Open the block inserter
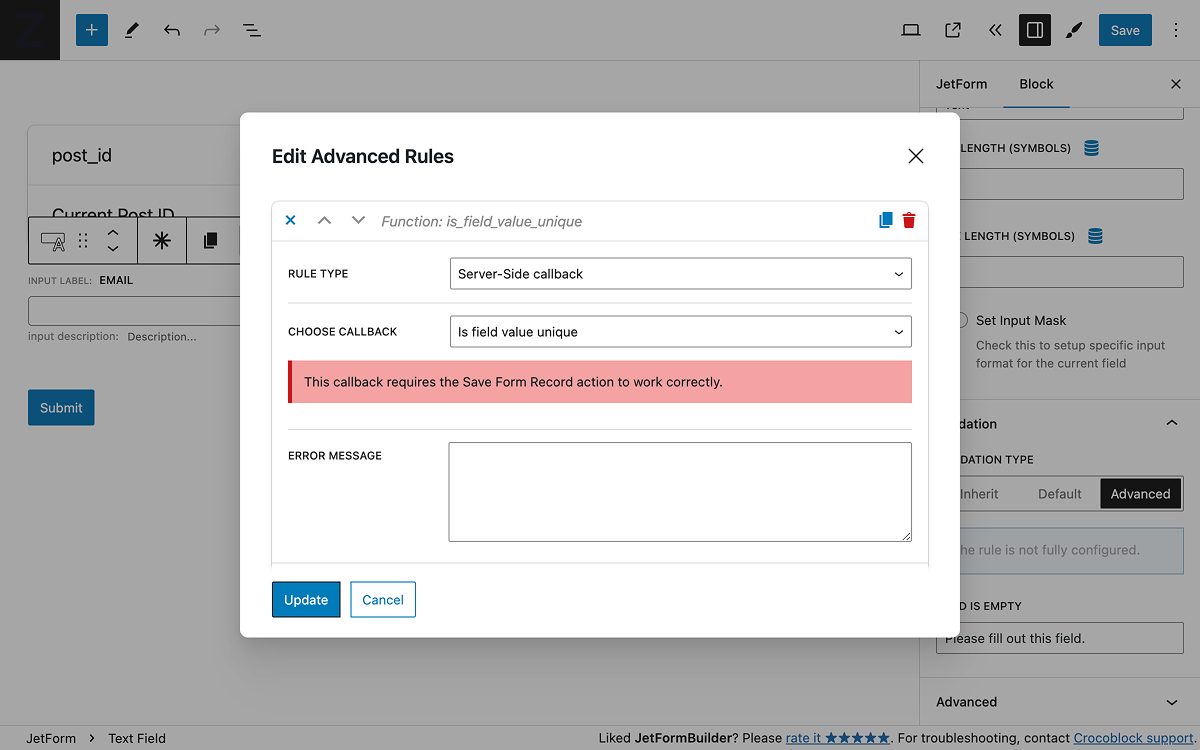This screenshot has width=1200, height=750. pos(91,30)
